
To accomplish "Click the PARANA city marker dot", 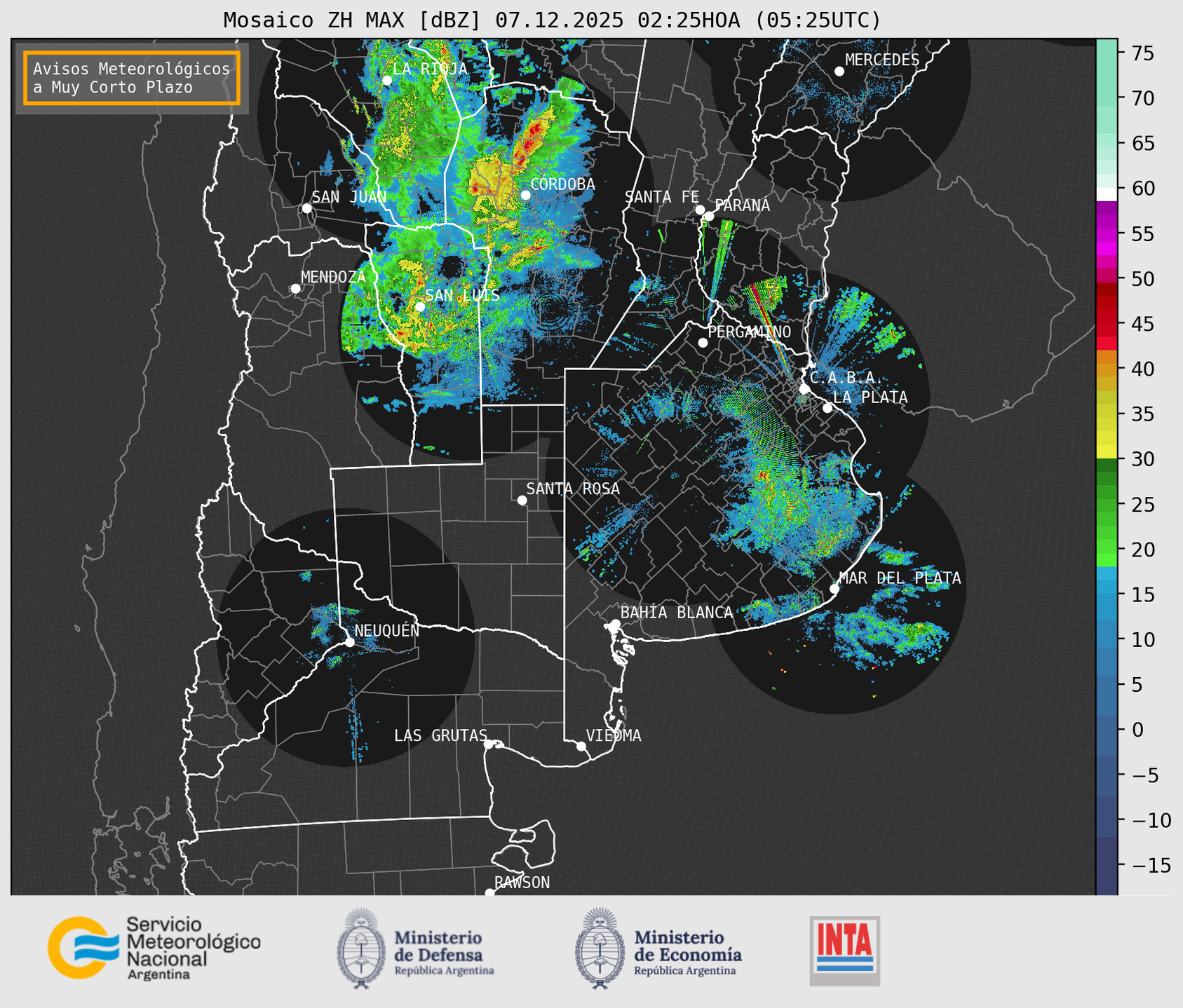I will point(709,216).
